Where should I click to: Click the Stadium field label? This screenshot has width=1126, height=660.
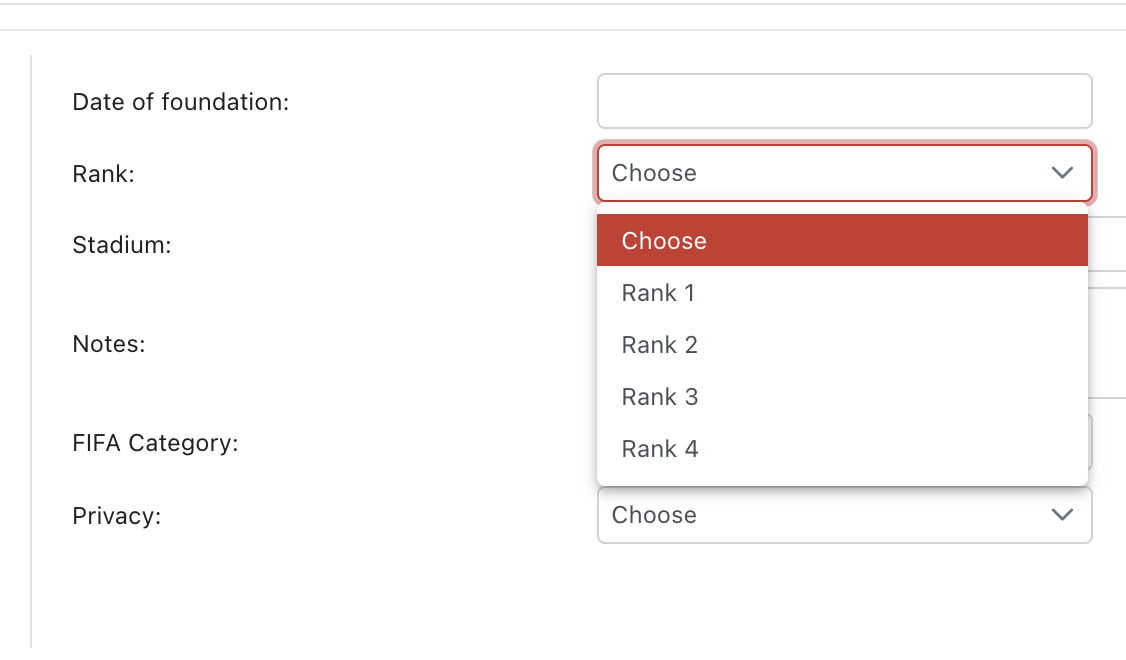click(x=122, y=245)
